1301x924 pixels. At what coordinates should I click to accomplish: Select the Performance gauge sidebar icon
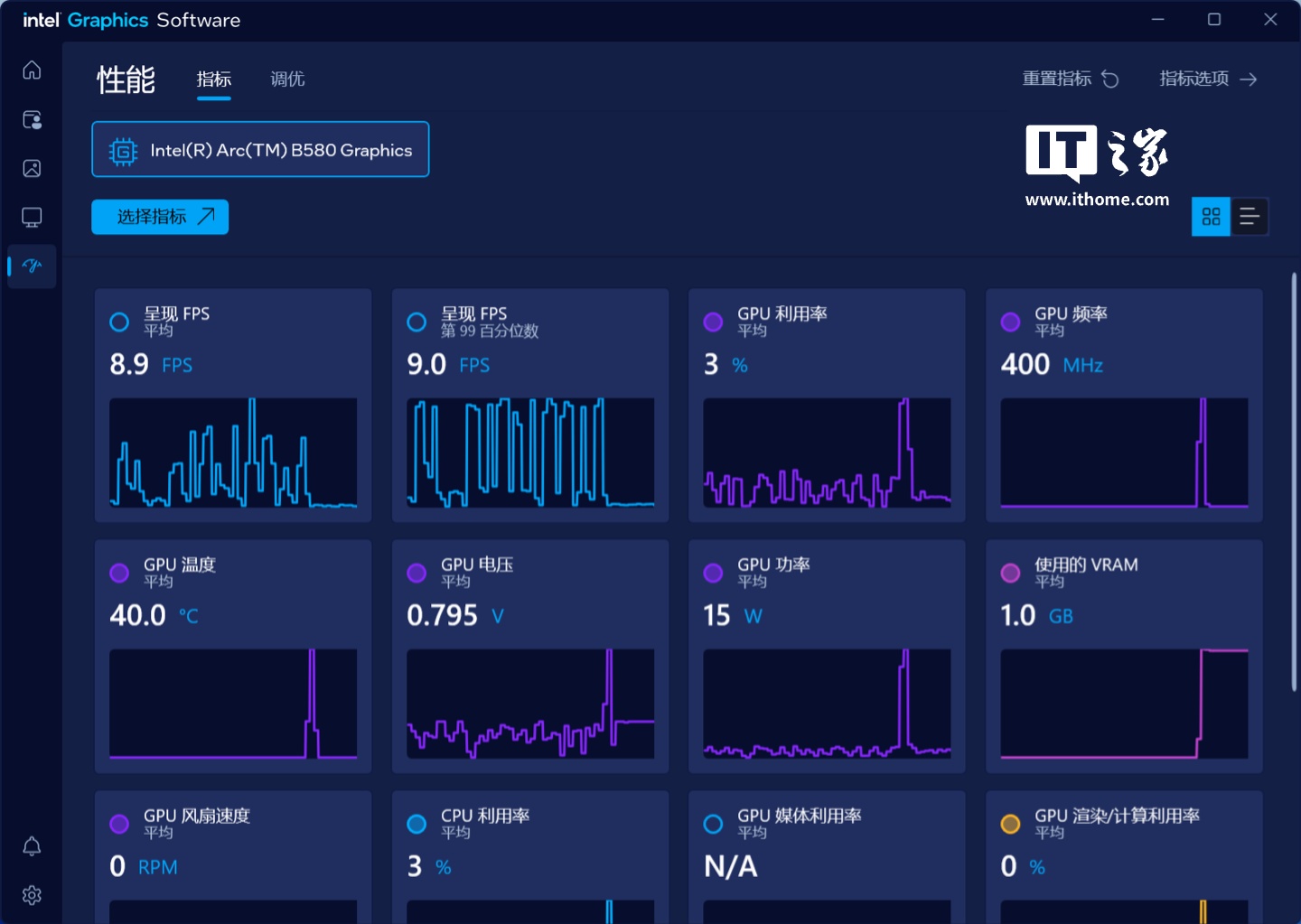pyautogui.click(x=32, y=266)
